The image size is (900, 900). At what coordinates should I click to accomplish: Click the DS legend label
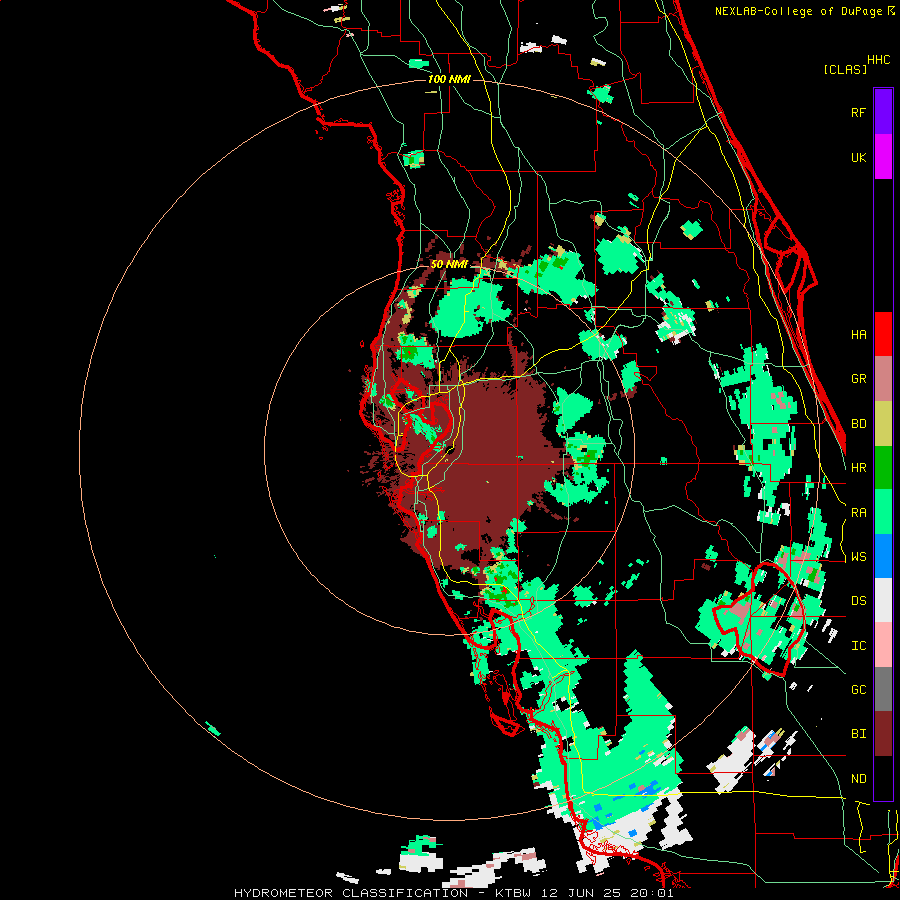(858, 601)
